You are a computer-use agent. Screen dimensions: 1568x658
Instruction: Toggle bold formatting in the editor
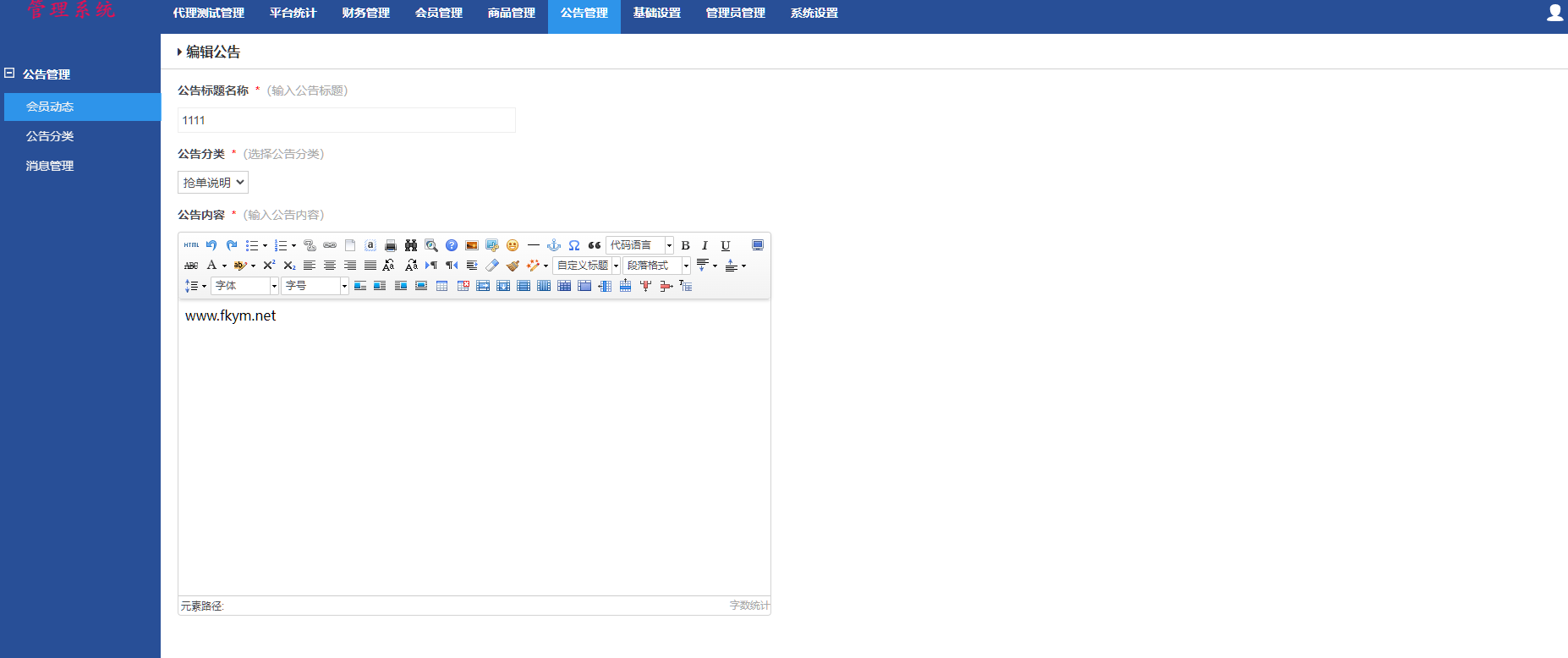click(x=685, y=245)
